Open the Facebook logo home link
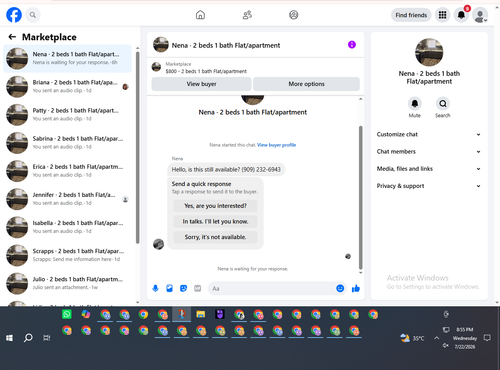The image size is (500, 370). pyautogui.click(x=14, y=15)
